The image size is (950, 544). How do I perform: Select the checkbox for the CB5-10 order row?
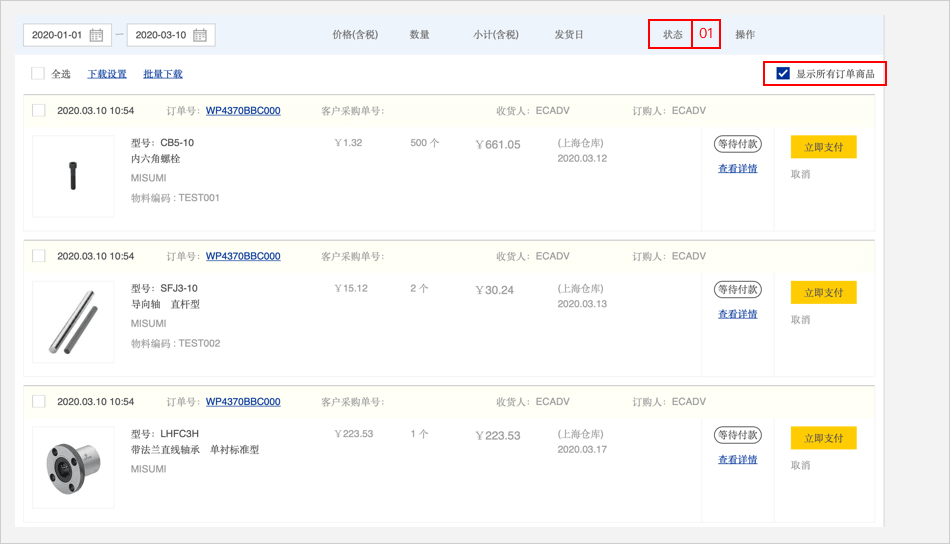click(x=38, y=110)
